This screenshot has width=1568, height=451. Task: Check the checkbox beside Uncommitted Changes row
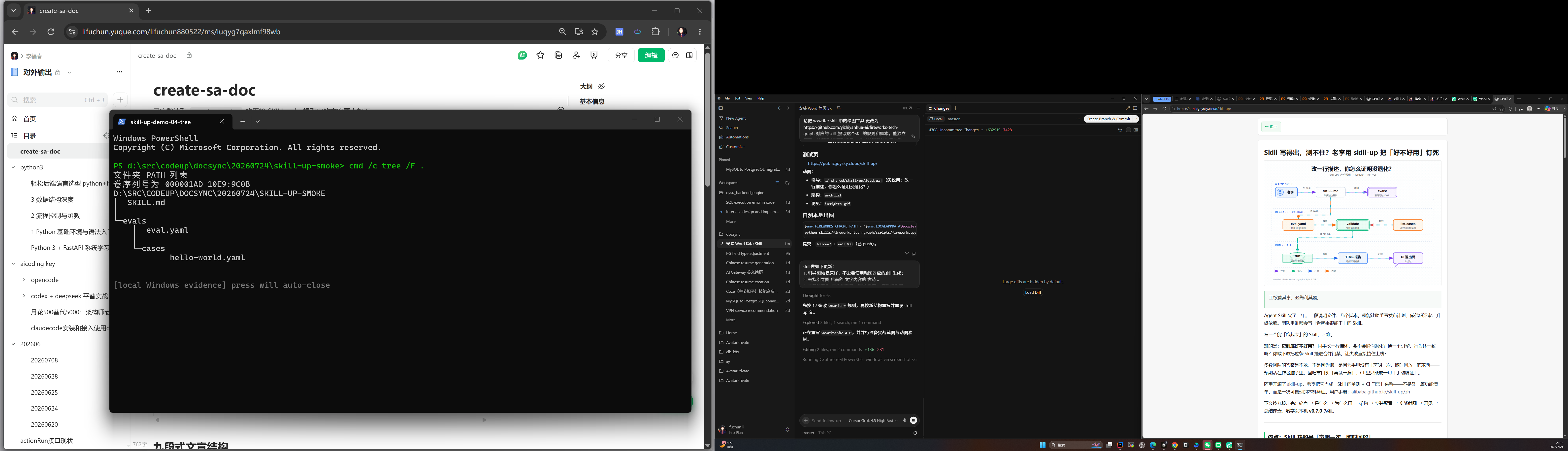[1129, 130]
